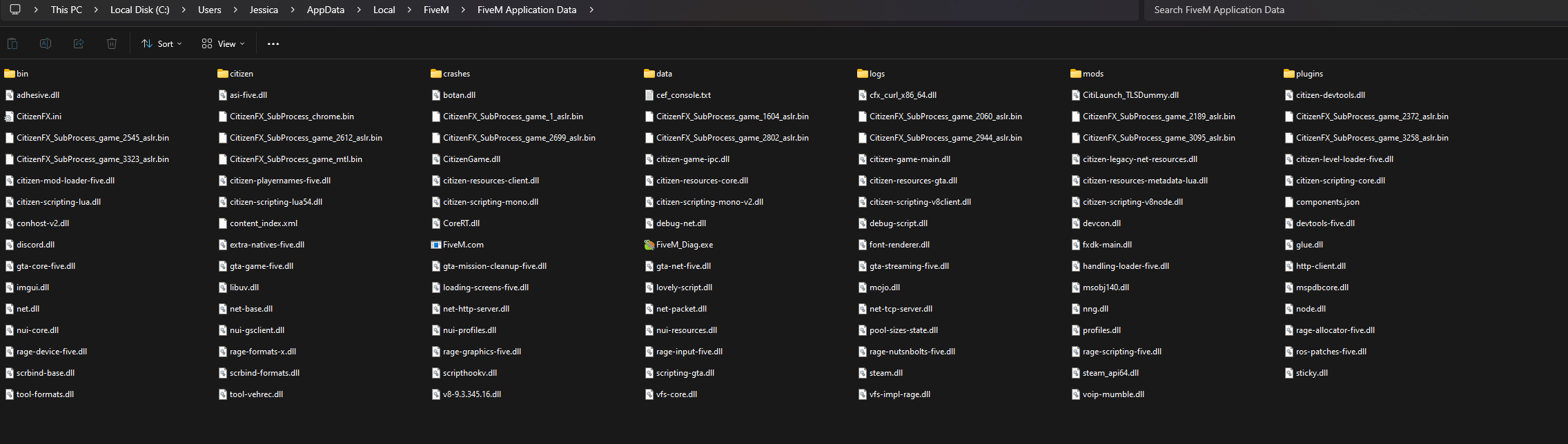Expand the chevron after This PC
The image size is (1568, 444).
point(95,10)
